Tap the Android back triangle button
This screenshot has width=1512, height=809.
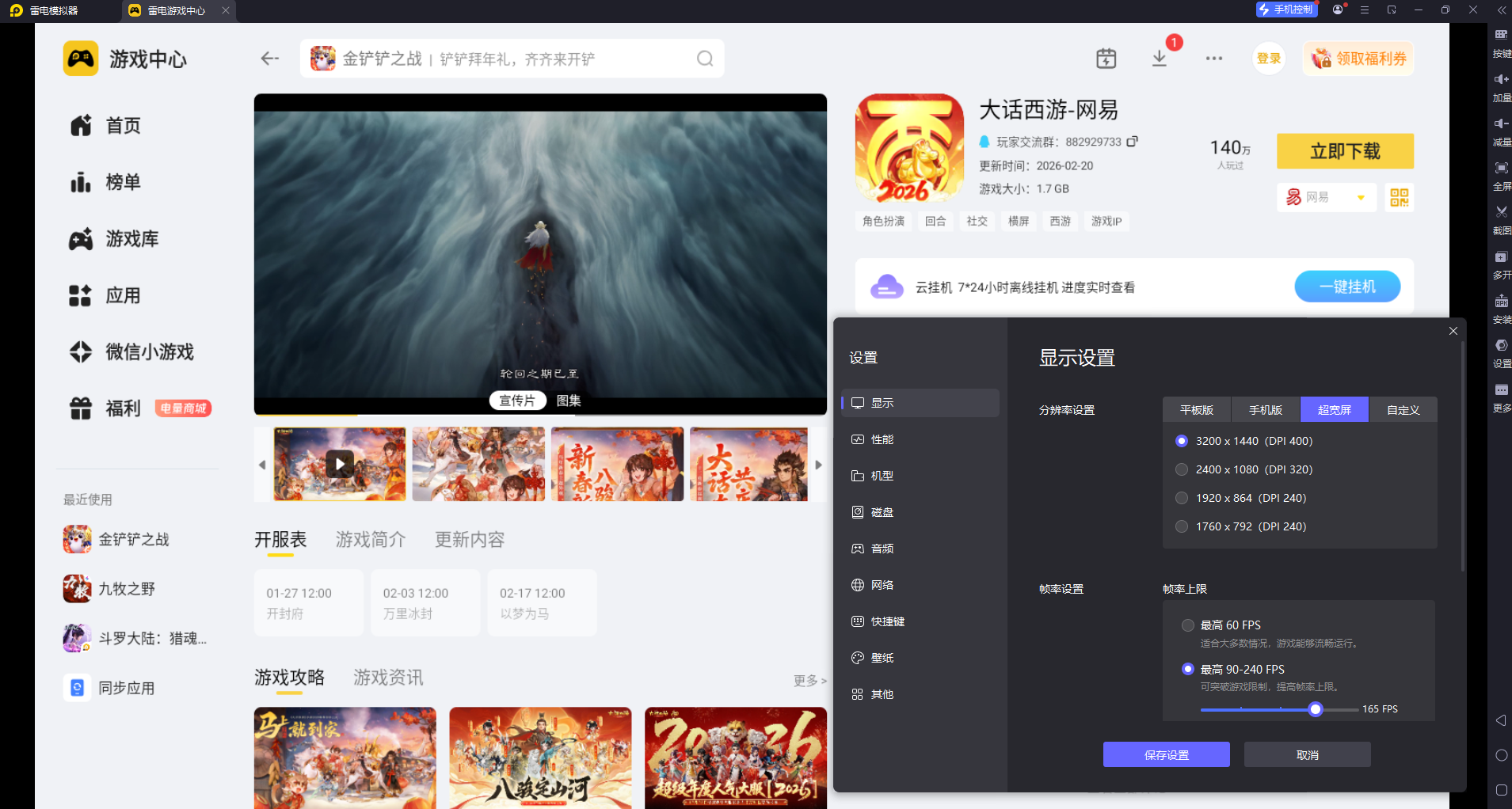point(1501,720)
